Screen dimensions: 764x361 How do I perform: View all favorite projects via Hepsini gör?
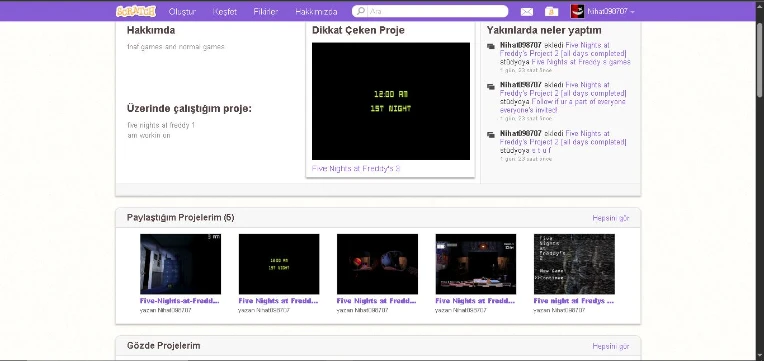[x=611, y=346]
